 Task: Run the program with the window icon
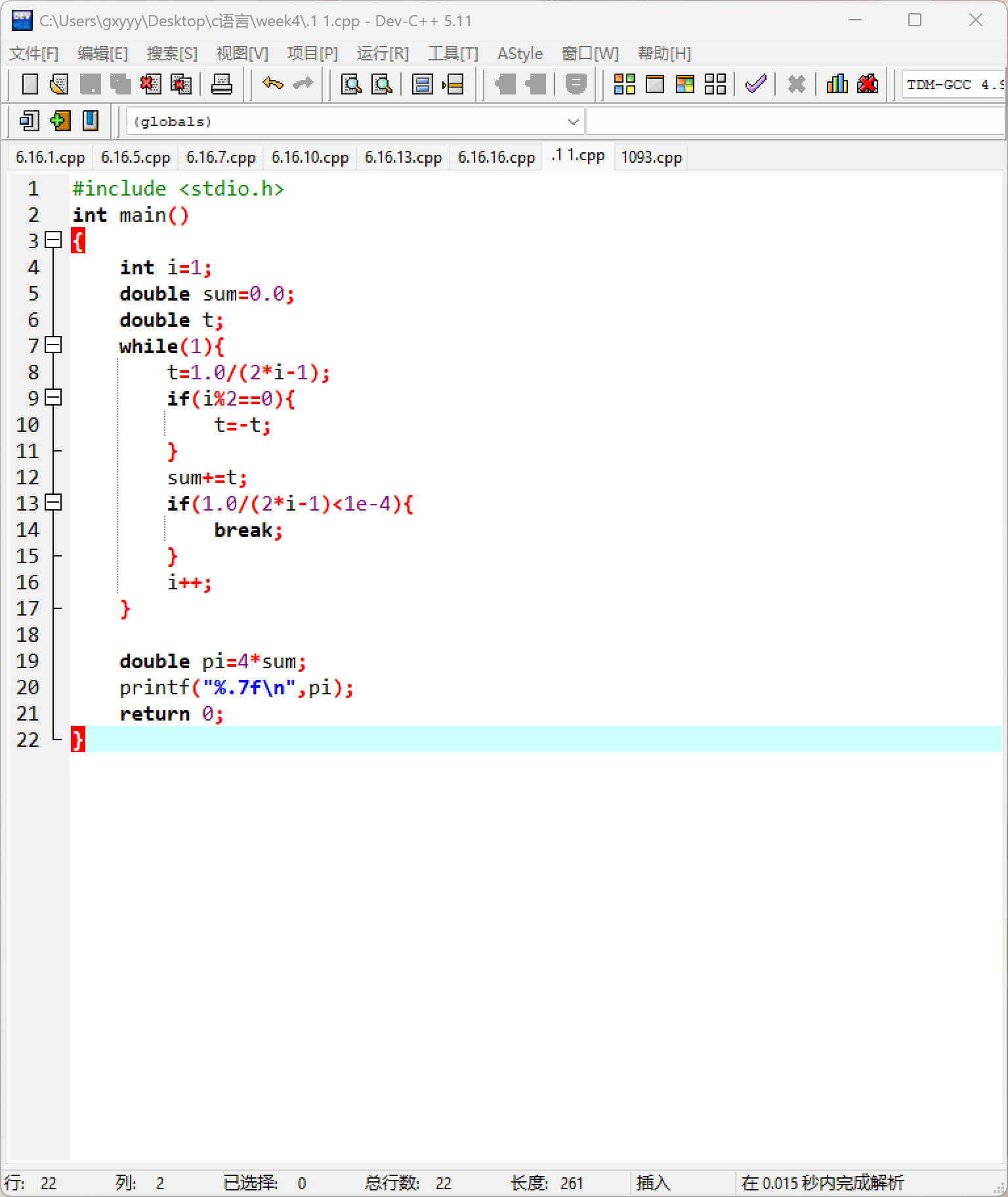[x=654, y=84]
